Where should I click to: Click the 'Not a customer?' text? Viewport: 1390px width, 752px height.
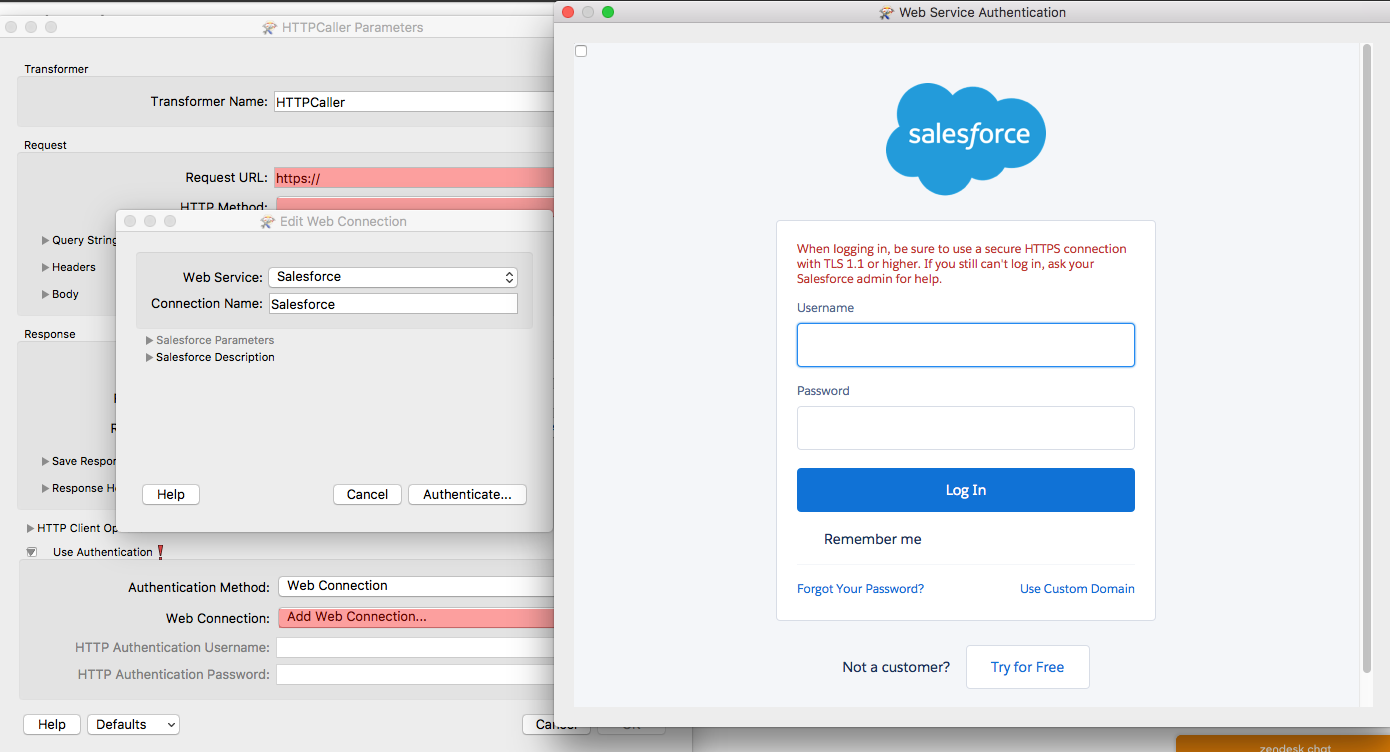(896, 667)
